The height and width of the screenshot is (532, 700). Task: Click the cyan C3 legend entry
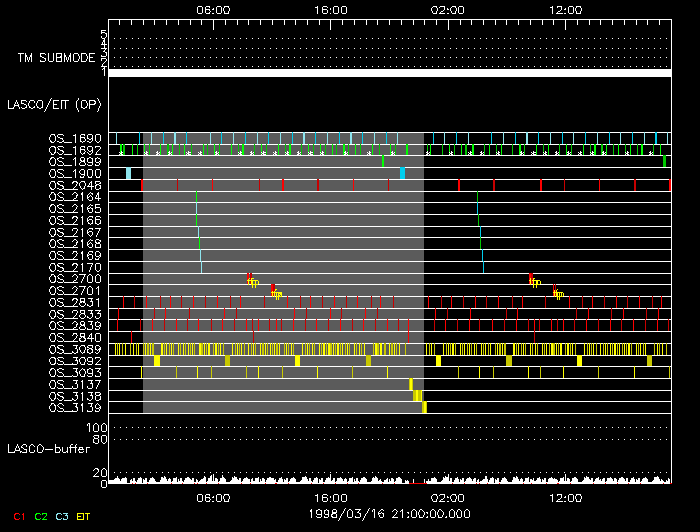[x=62, y=517]
